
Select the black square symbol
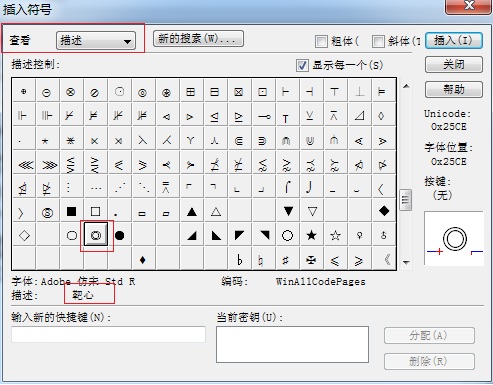71,211
